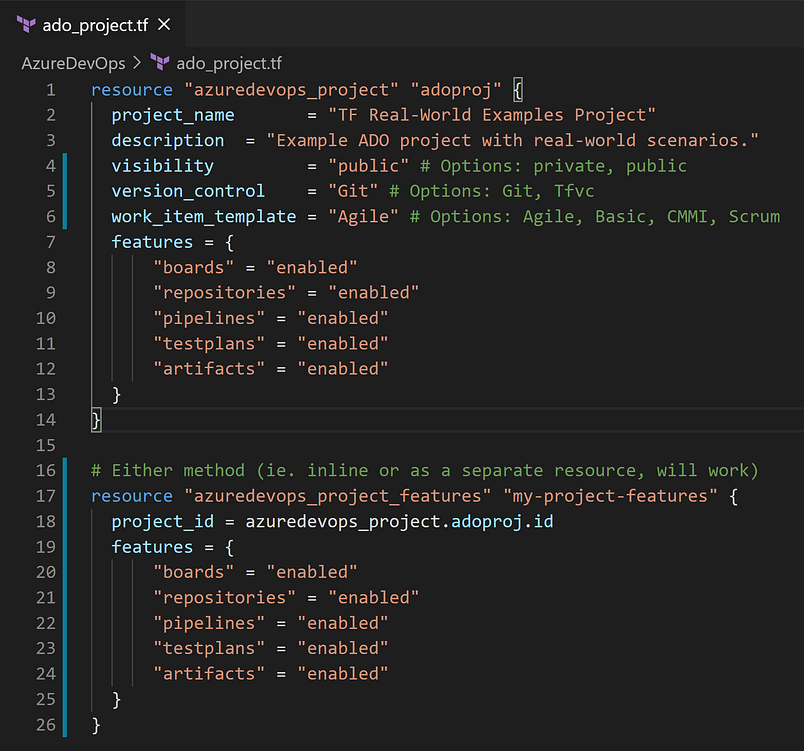Click the comment '# Options: private, public'
804x751 pixels.
pos(553,166)
